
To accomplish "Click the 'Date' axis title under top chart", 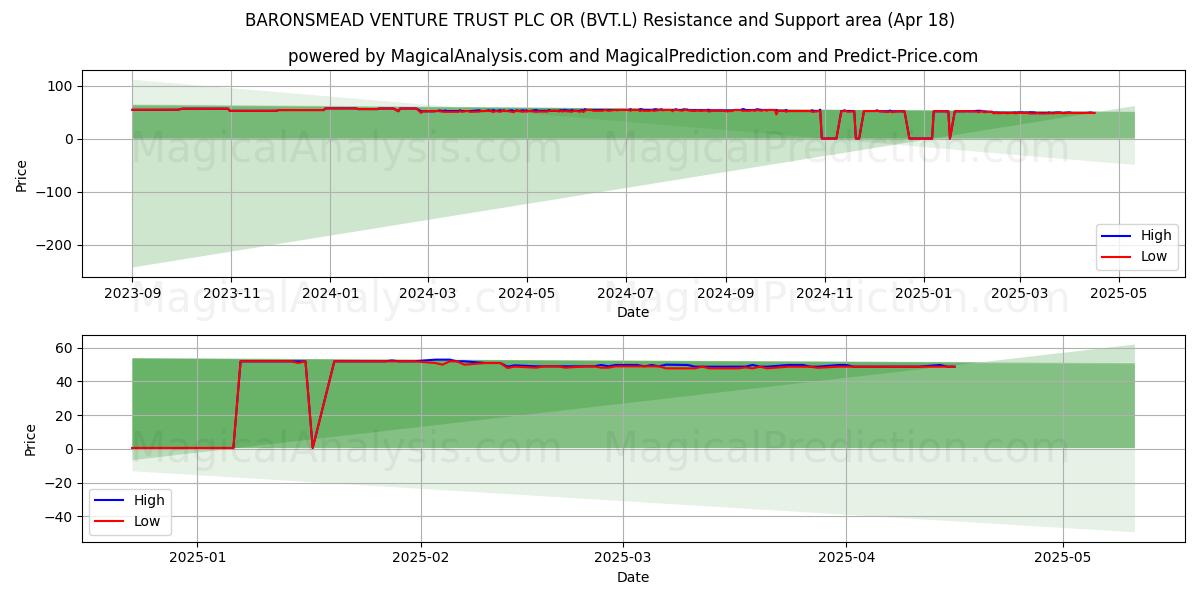I will (633, 313).
